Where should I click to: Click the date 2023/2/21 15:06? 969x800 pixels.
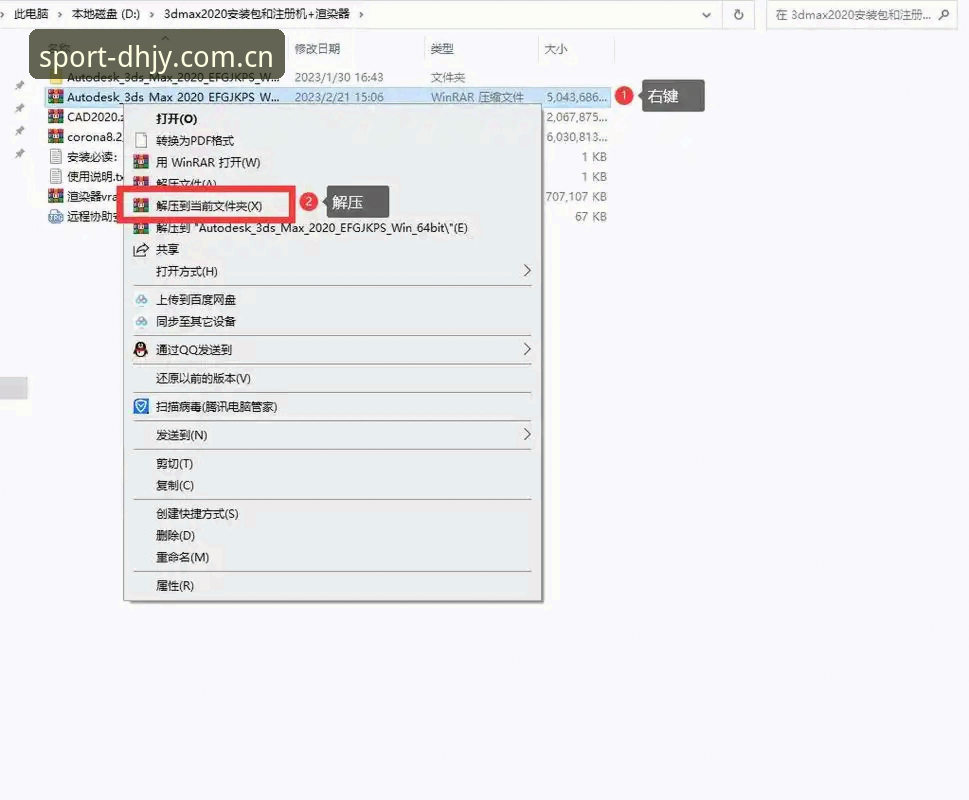(339, 97)
